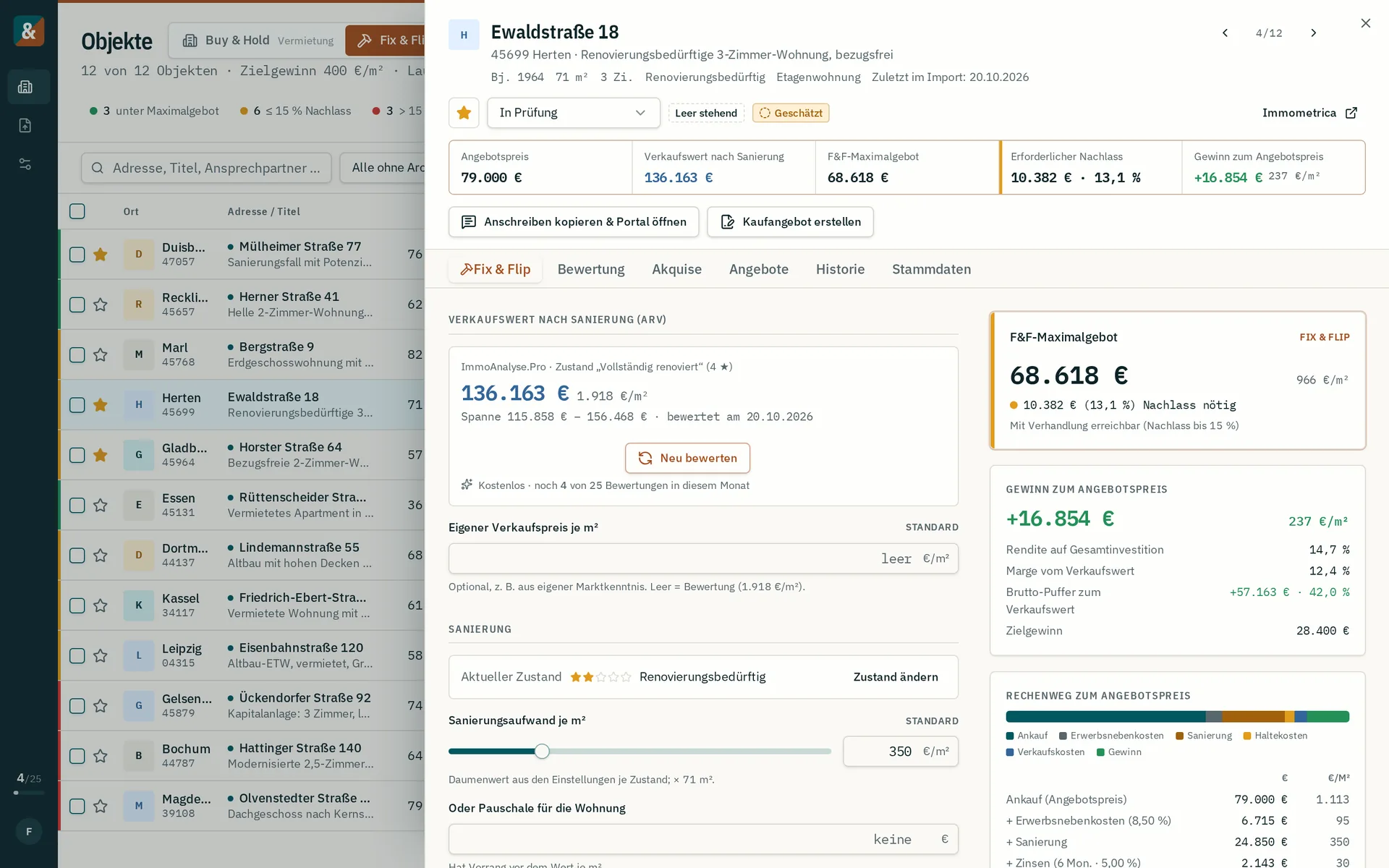The width and height of the screenshot is (1389, 868).
Task: Check the Essen Rüttenscheider row checkbox
Action: coord(77,505)
